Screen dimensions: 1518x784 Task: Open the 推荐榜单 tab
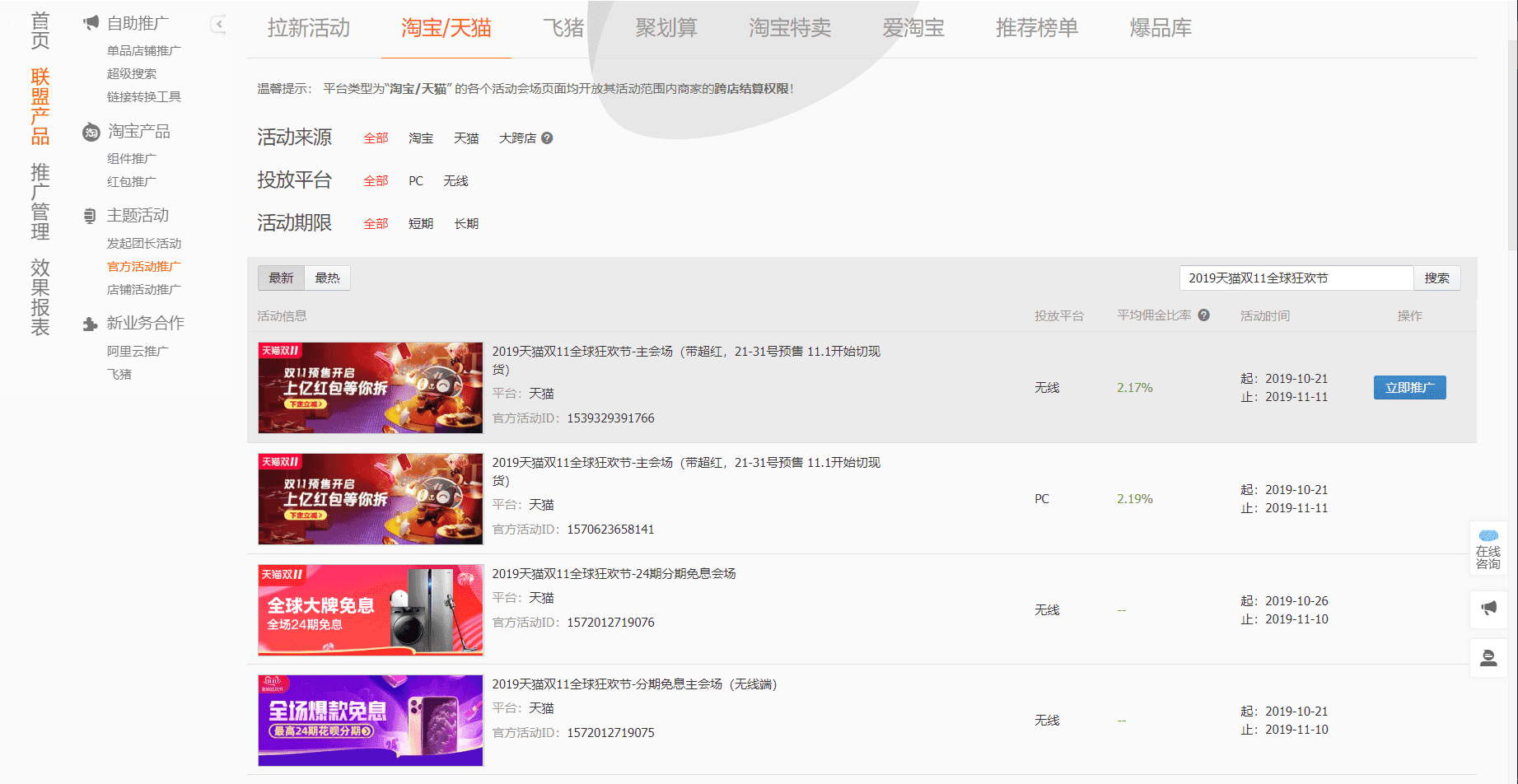click(1037, 28)
